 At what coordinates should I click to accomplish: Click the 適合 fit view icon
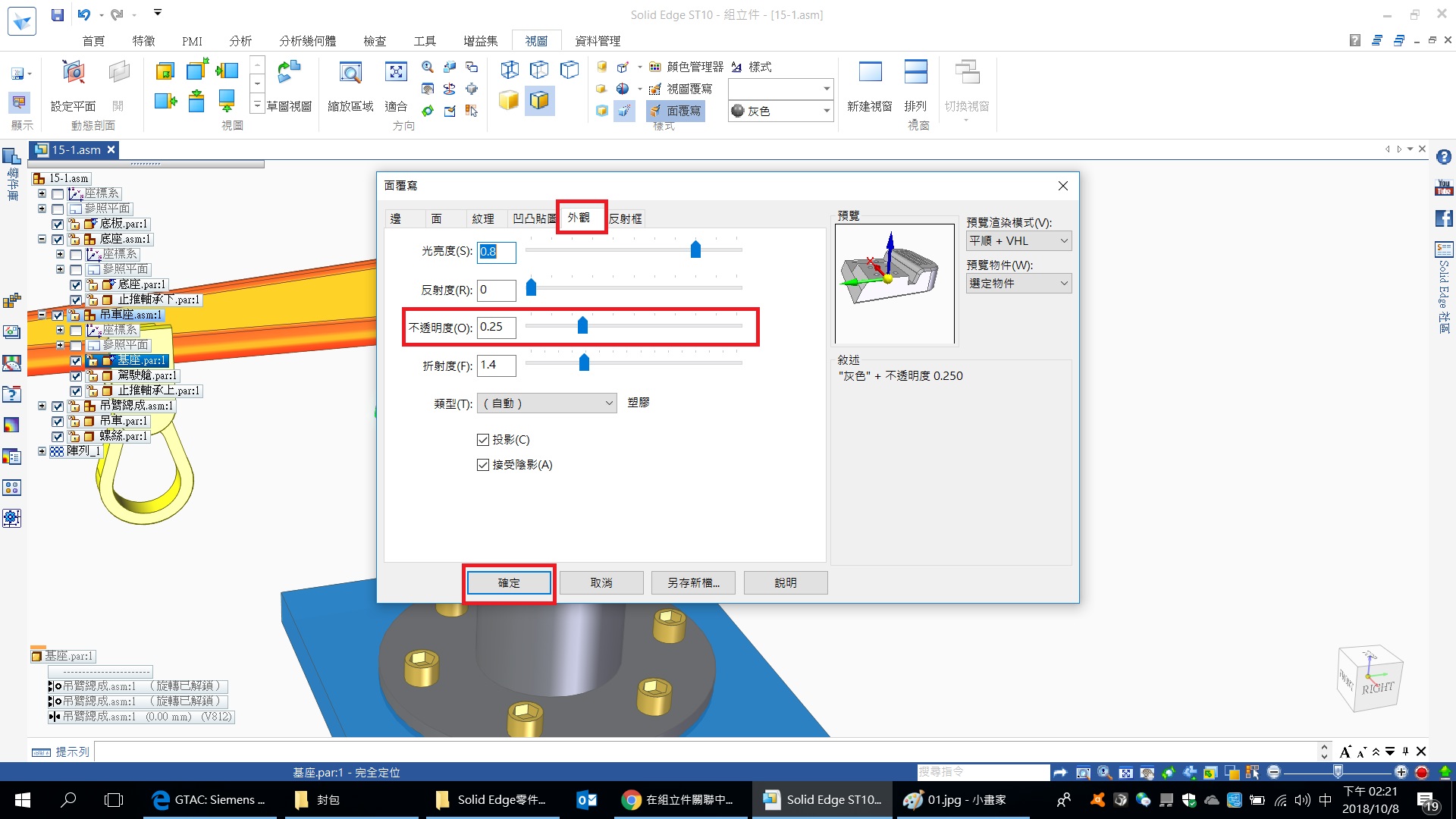pyautogui.click(x=396, y=85)
